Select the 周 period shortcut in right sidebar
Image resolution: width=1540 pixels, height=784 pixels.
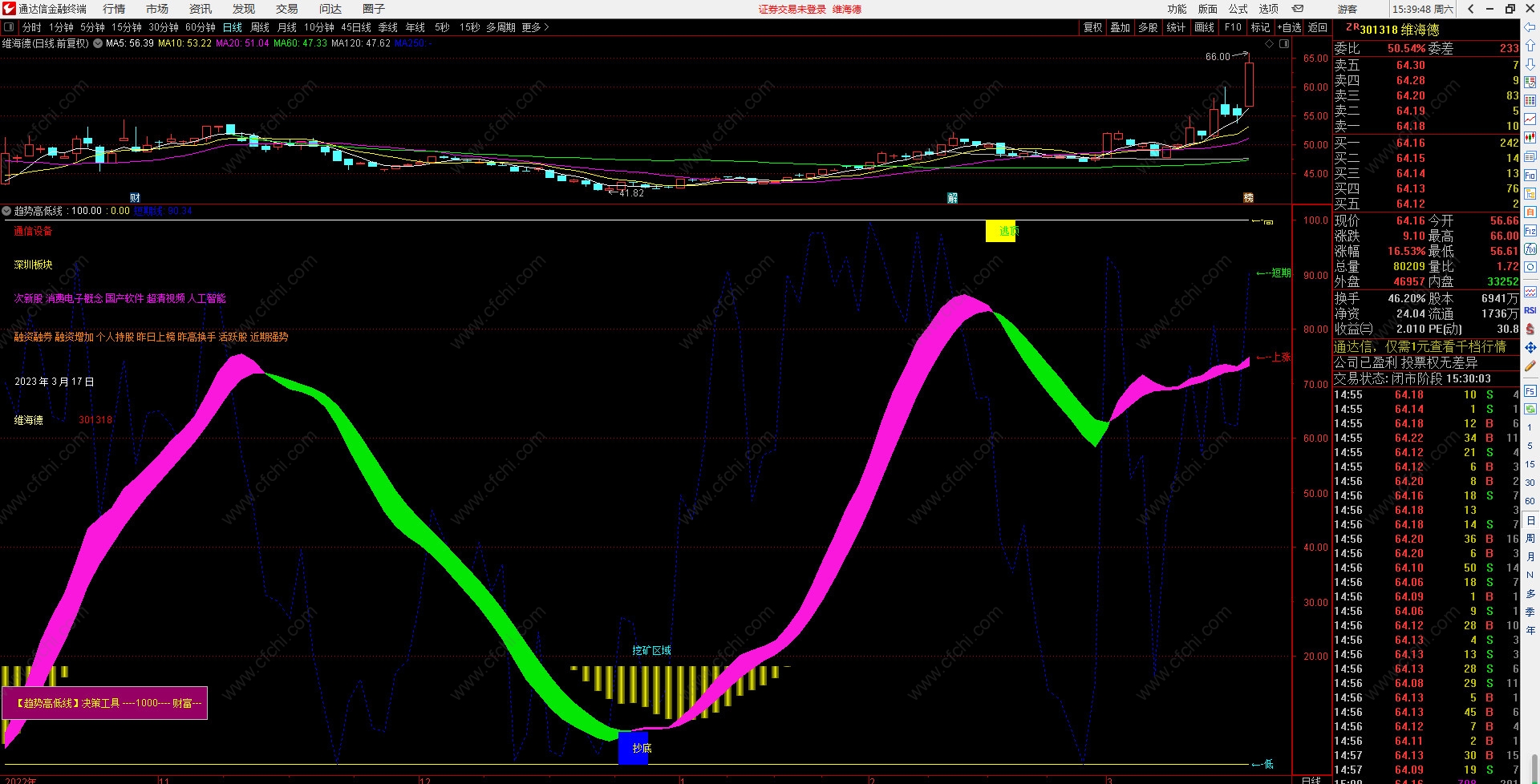(1530, 538)
